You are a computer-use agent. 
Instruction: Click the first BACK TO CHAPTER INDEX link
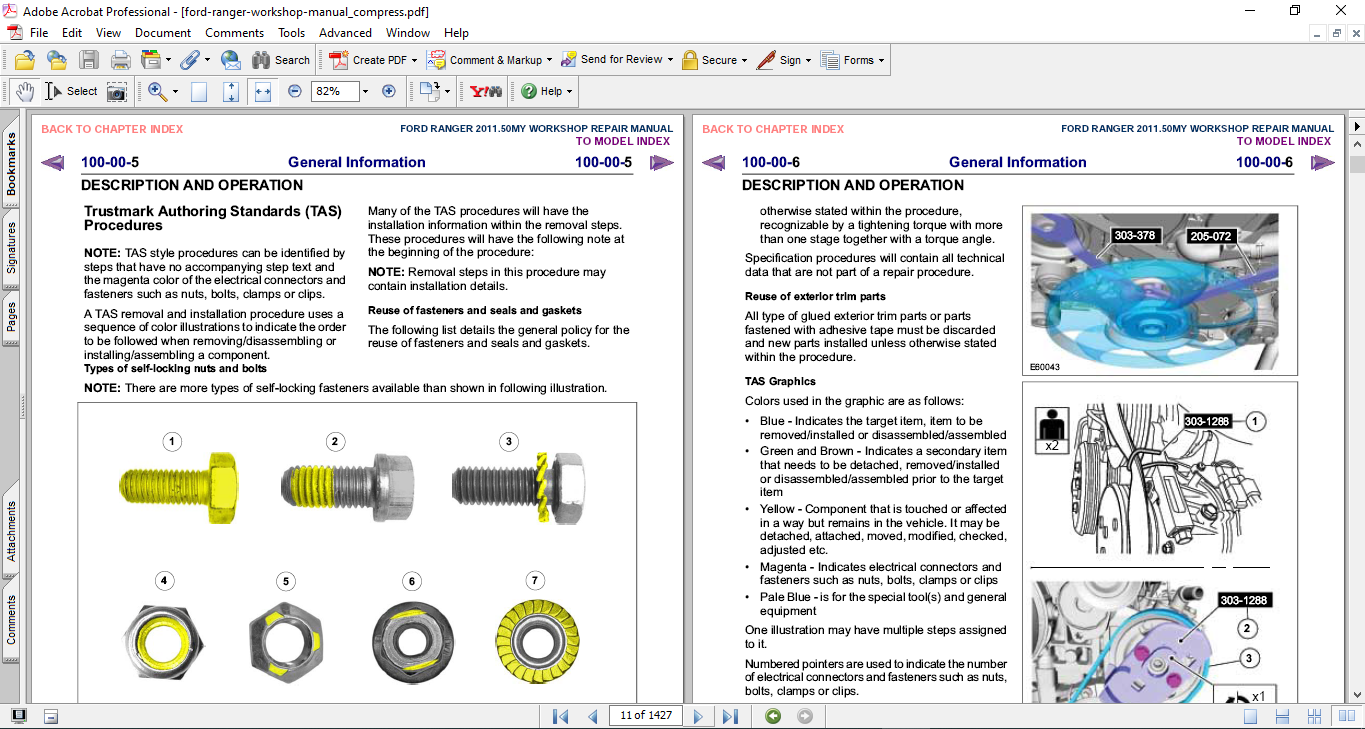coord(112,129)
